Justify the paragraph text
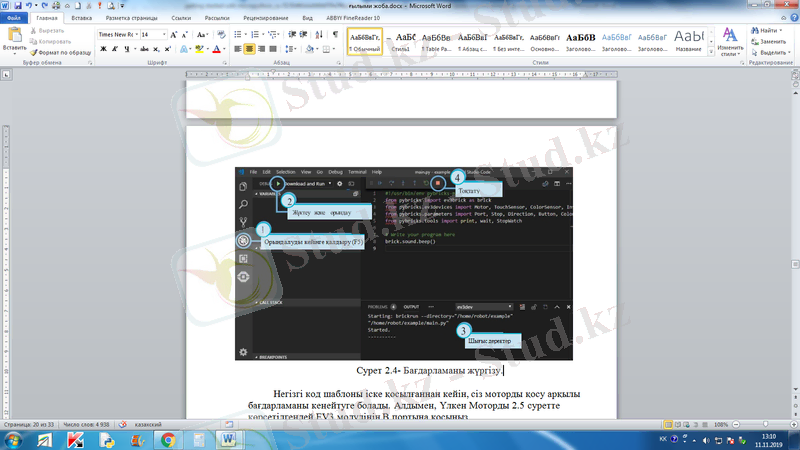The height and width of the screenshot is (450, 800). click(x=273, y=49)
